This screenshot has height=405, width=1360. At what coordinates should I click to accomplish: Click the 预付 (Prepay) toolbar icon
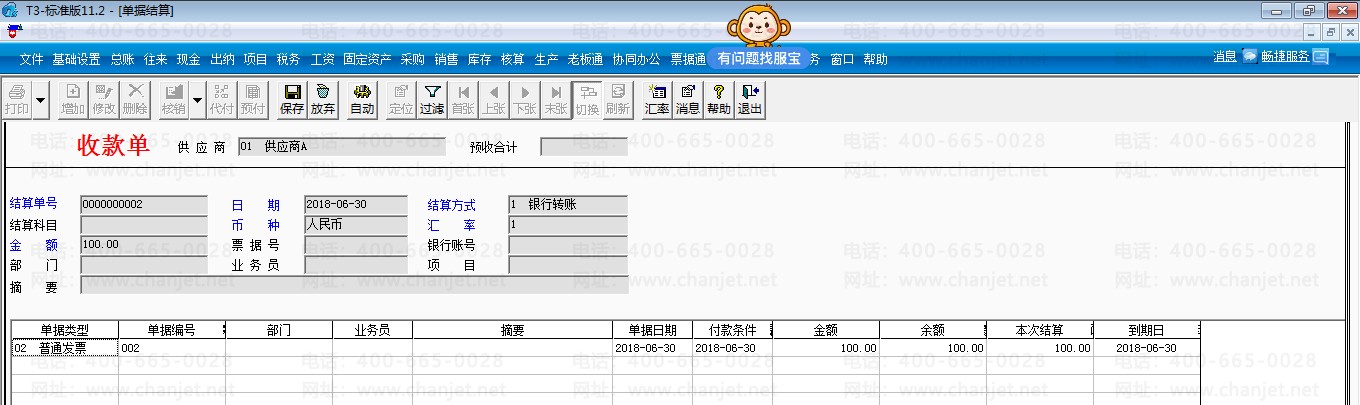coord(253,99)
